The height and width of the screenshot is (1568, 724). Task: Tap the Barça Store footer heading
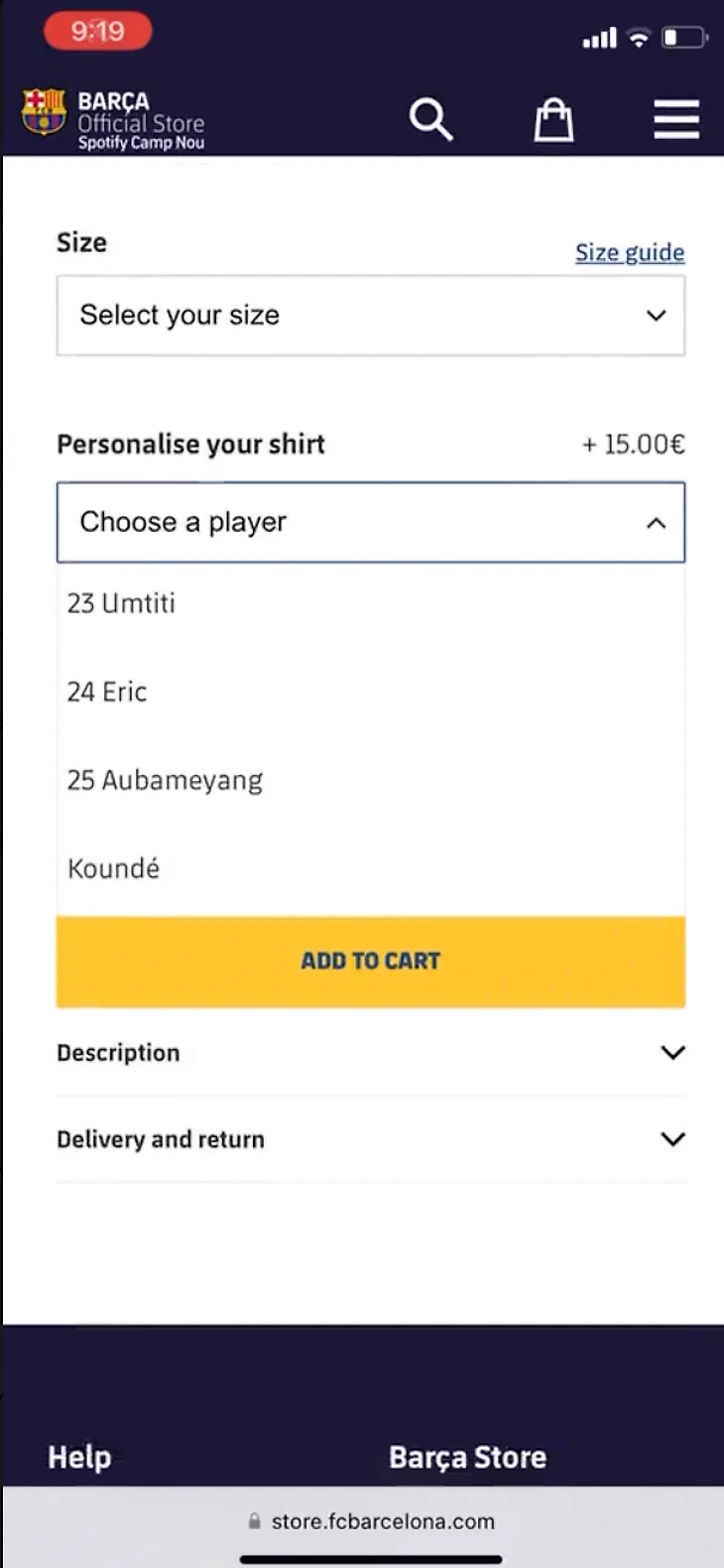click(468, 1457)
